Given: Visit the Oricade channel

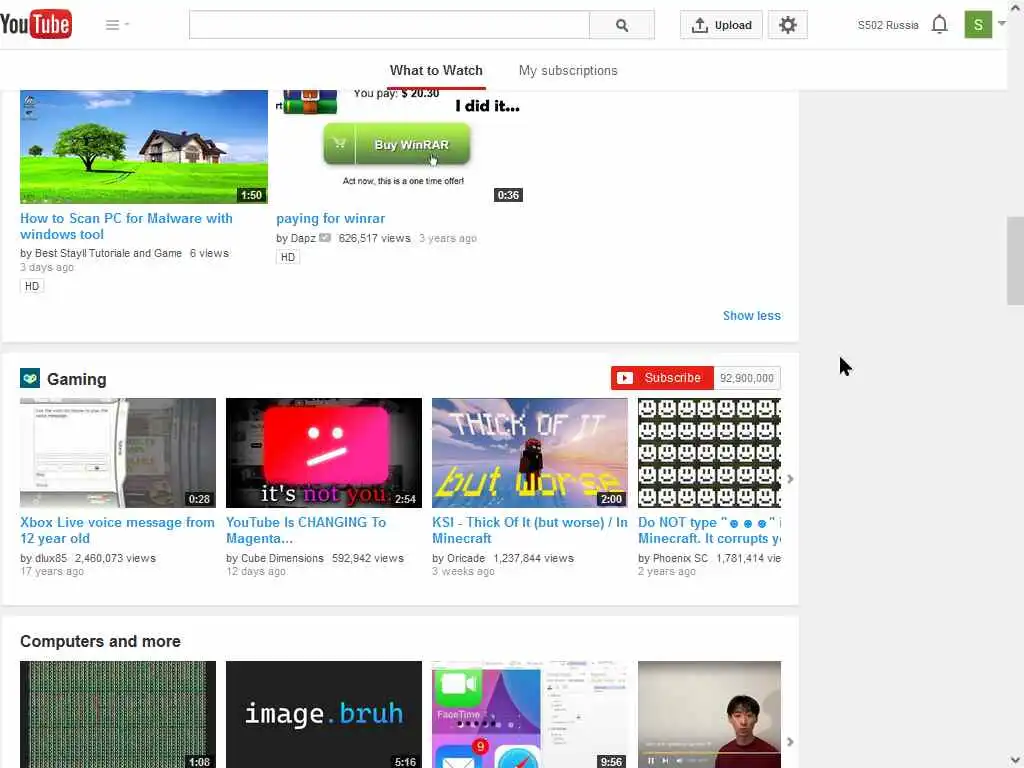Looking at the screenshot, I should [466, 558].
